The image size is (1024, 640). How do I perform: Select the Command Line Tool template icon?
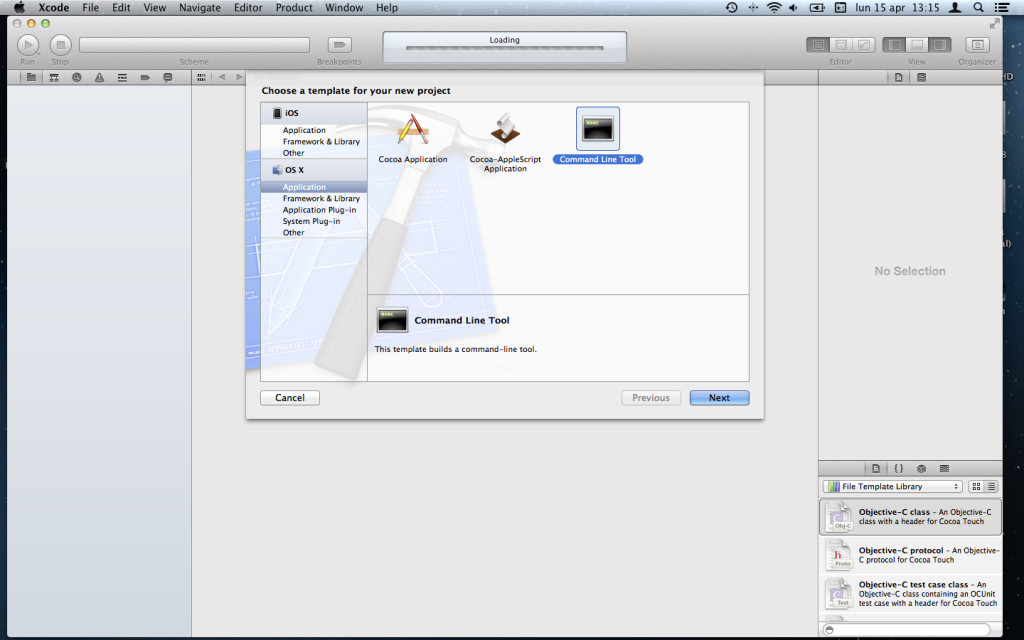[x=598, y=129]
